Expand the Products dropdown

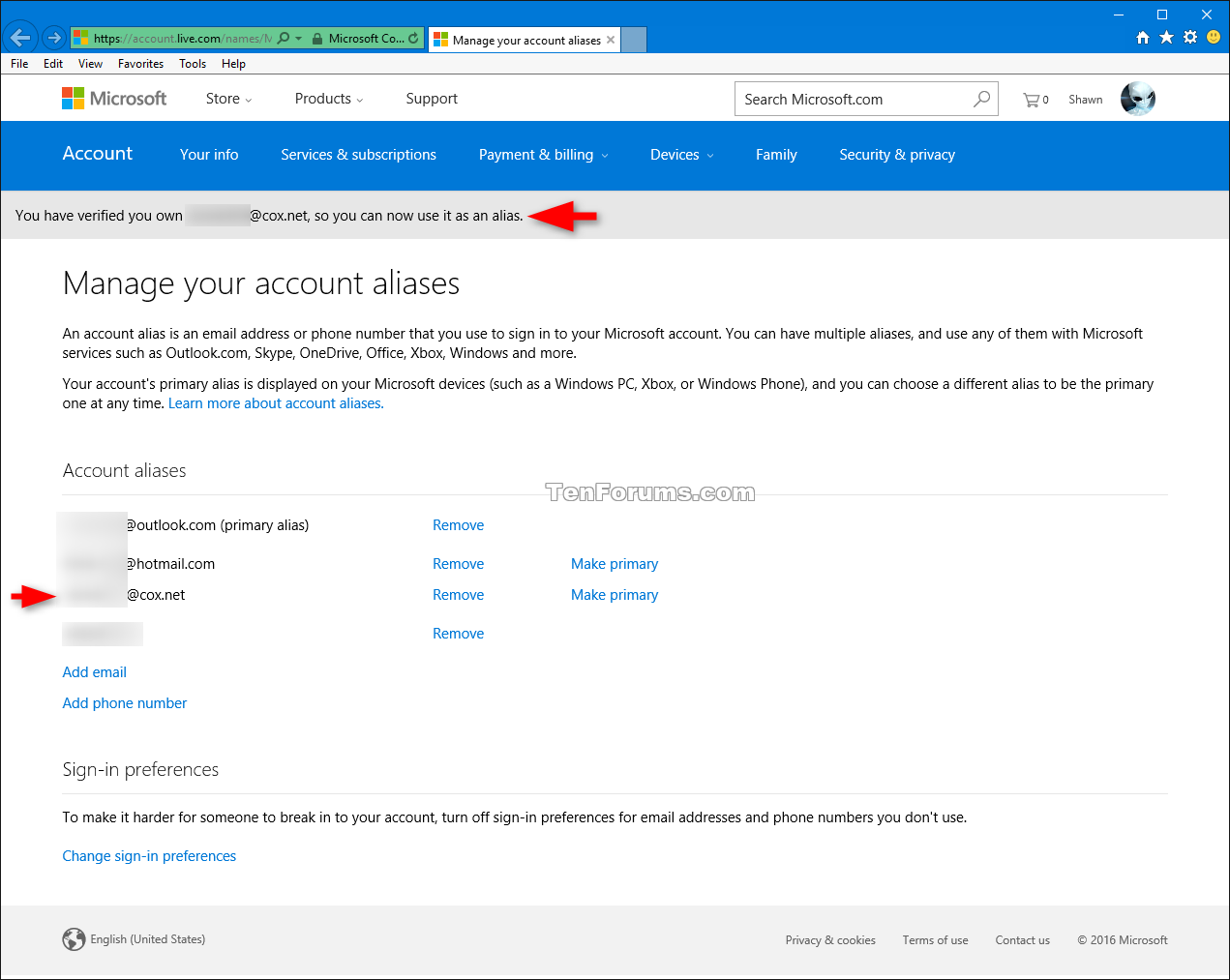pyautogui.click(x=329, y=99)
